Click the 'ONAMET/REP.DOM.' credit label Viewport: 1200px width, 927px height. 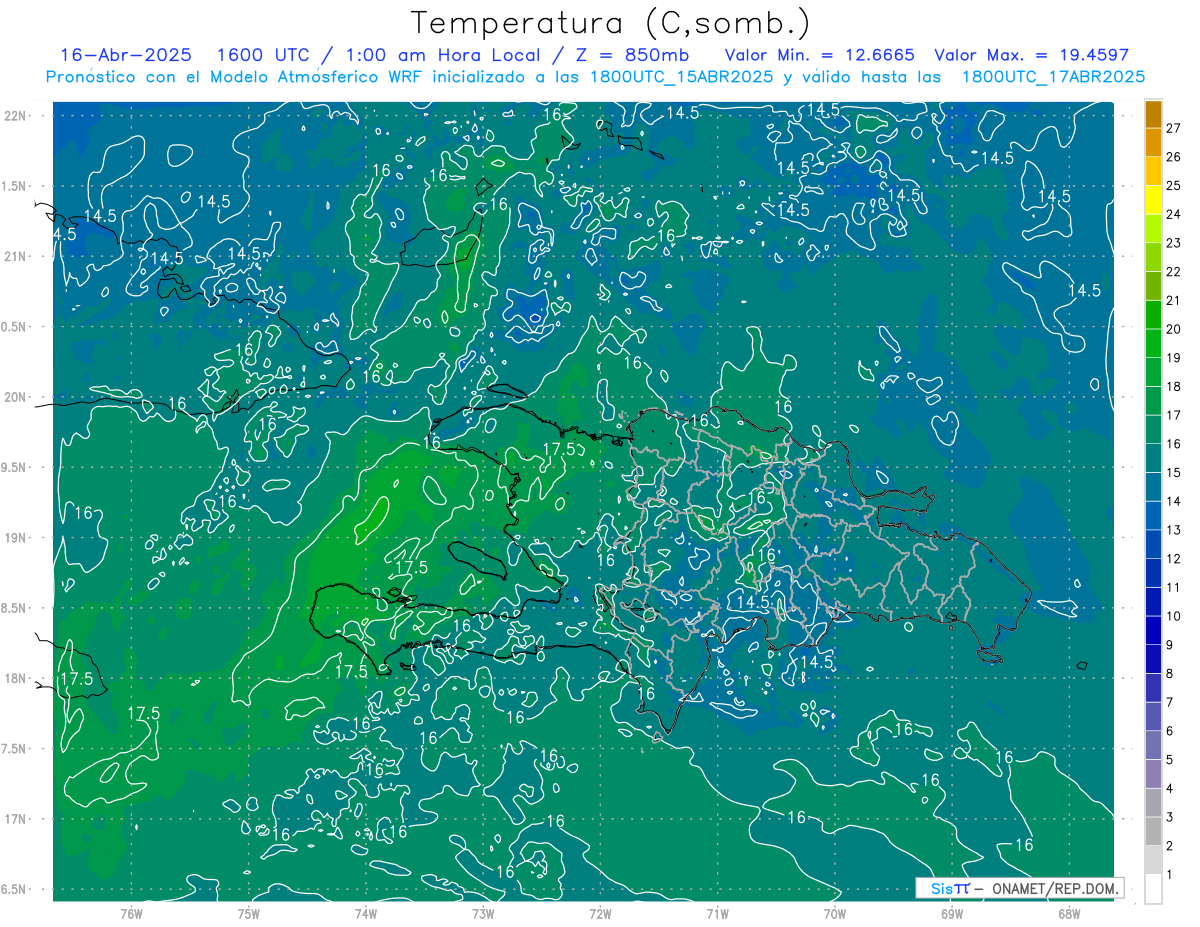[1053, 888]
